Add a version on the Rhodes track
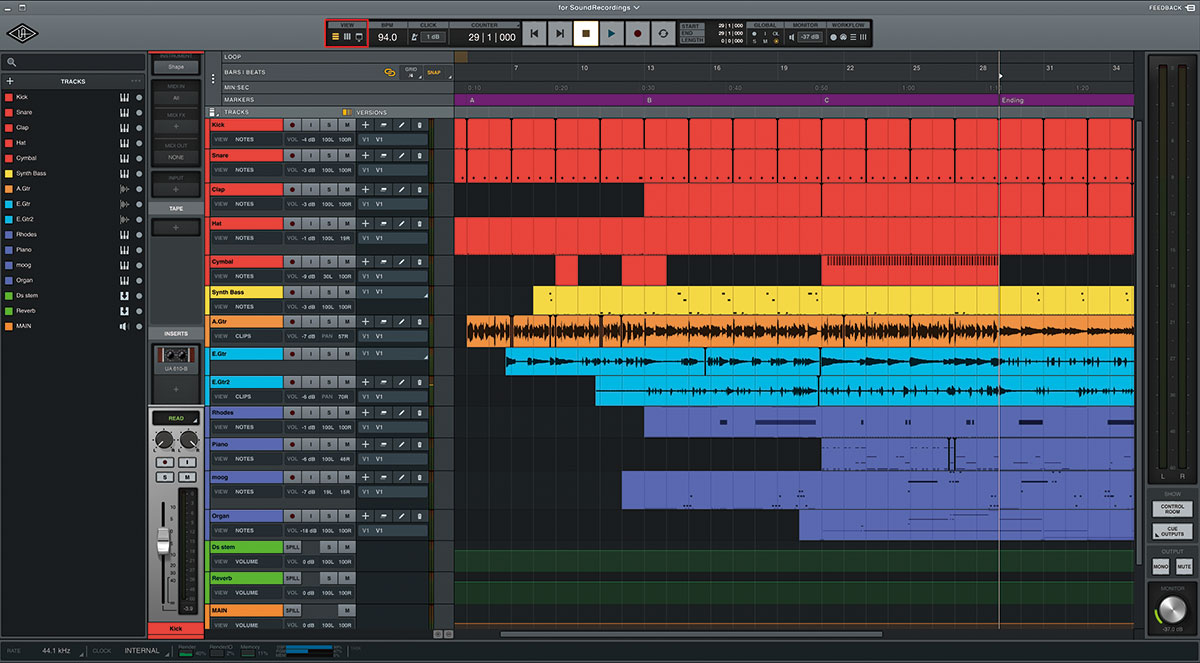 tap(366, 413)
